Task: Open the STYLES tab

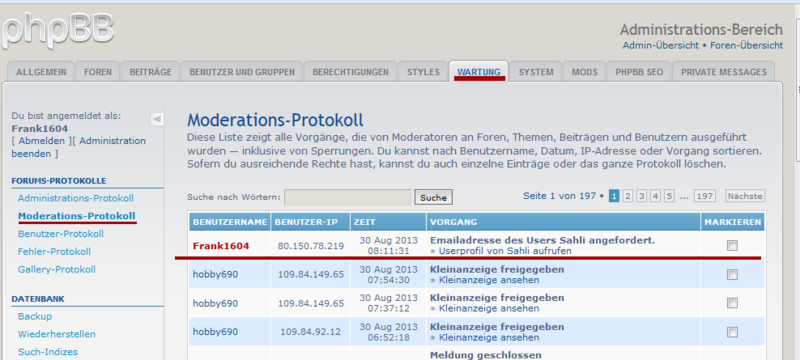Action: coord(423,72)
